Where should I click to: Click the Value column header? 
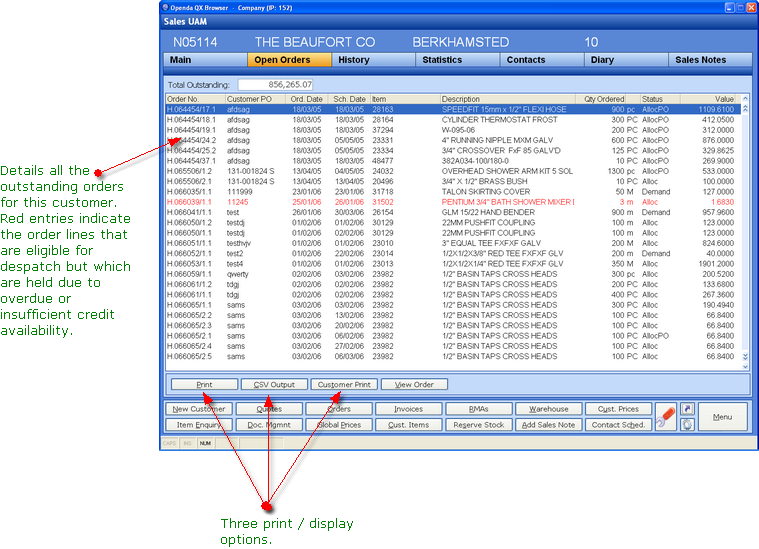[708, 99]
